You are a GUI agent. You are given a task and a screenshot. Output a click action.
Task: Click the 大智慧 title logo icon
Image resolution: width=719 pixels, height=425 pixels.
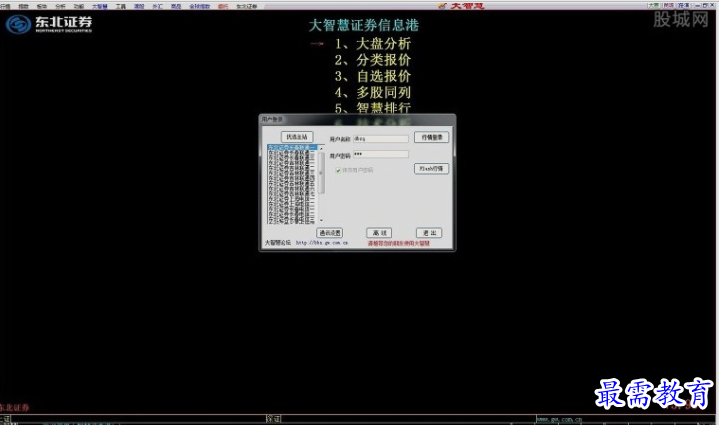click(x=442, y=6)
